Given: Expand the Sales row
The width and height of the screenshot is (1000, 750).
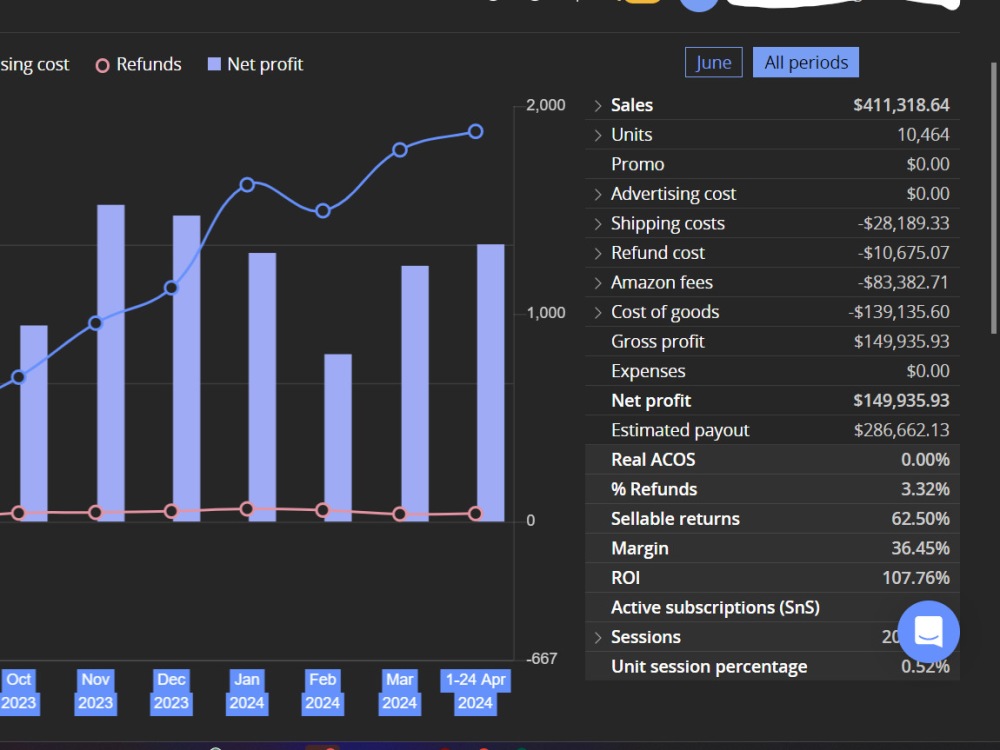Looking at the screenshot, I should (x=598, y=105).
